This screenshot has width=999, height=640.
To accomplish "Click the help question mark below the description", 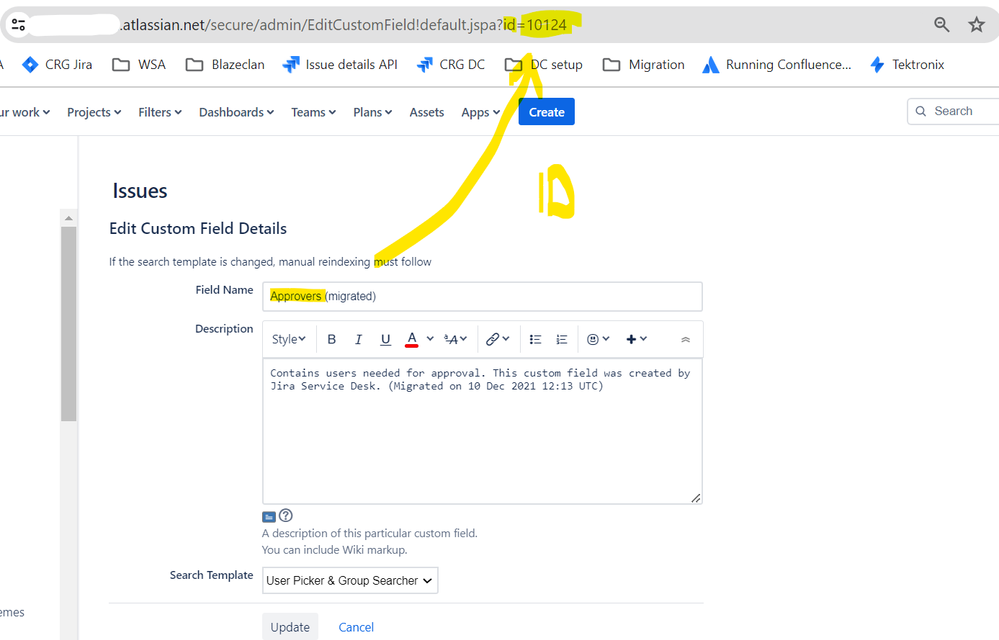I will pos(285,515).
